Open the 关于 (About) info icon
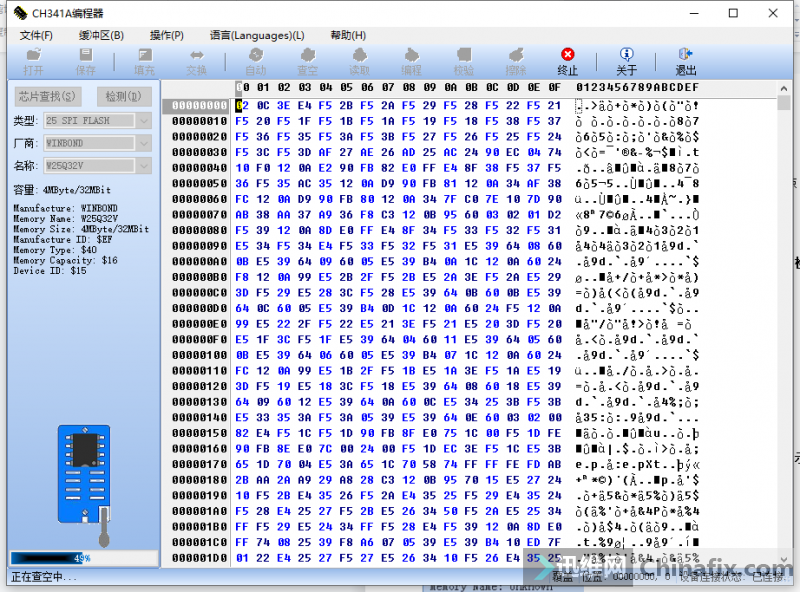This screenshot has width=800, height=592. pos(627,61)
